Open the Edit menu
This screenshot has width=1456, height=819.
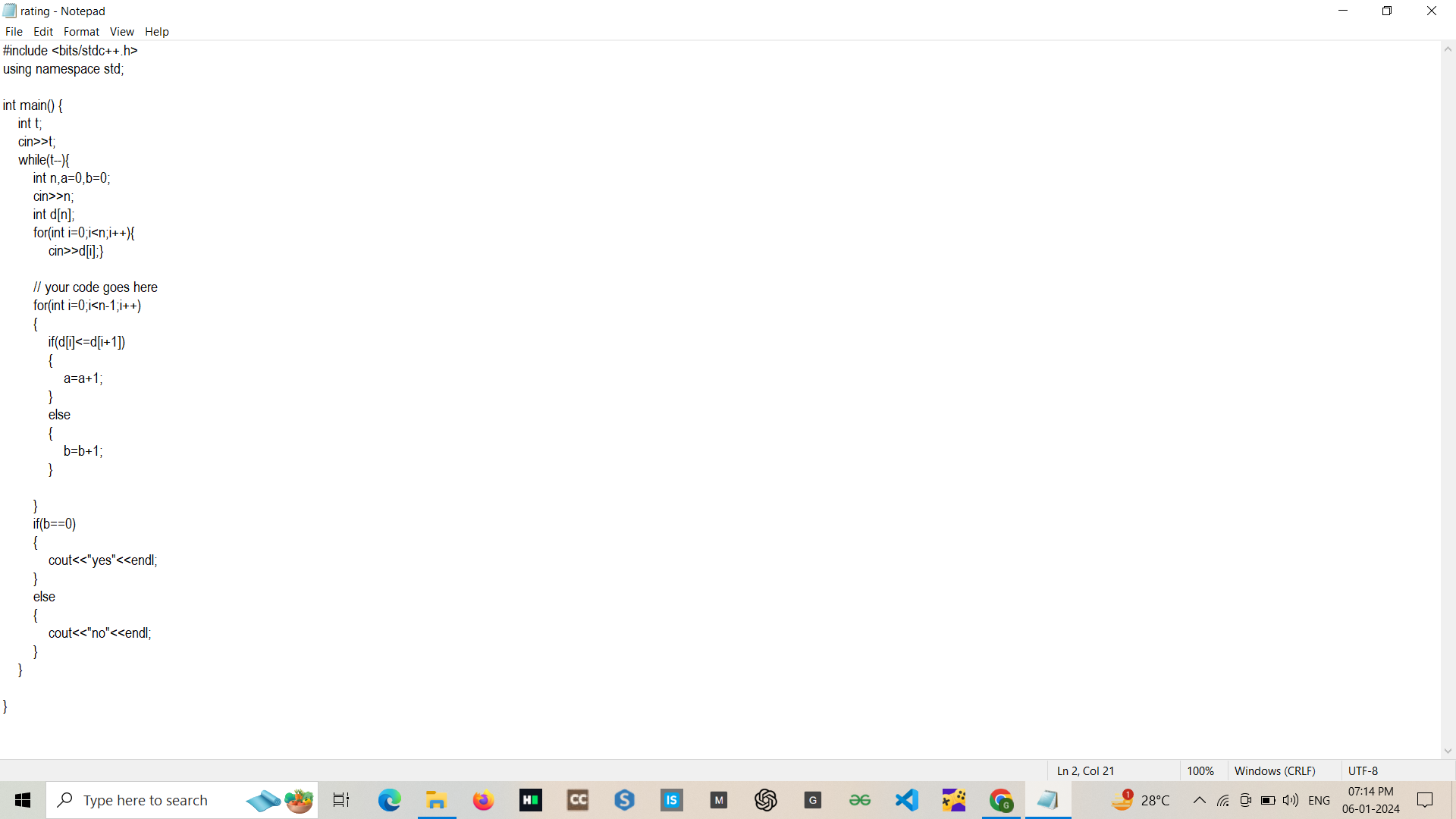click(43, 32)
